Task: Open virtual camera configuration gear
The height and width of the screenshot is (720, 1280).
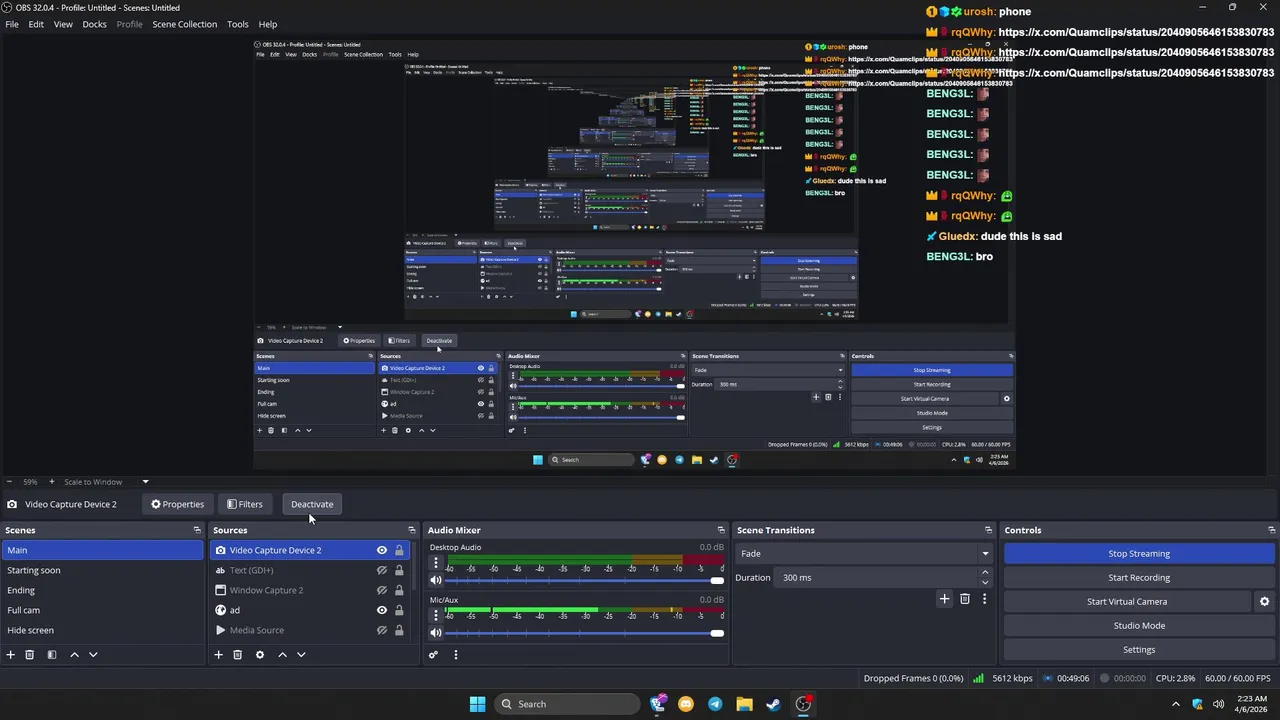Action: (x=1264, y=602)
